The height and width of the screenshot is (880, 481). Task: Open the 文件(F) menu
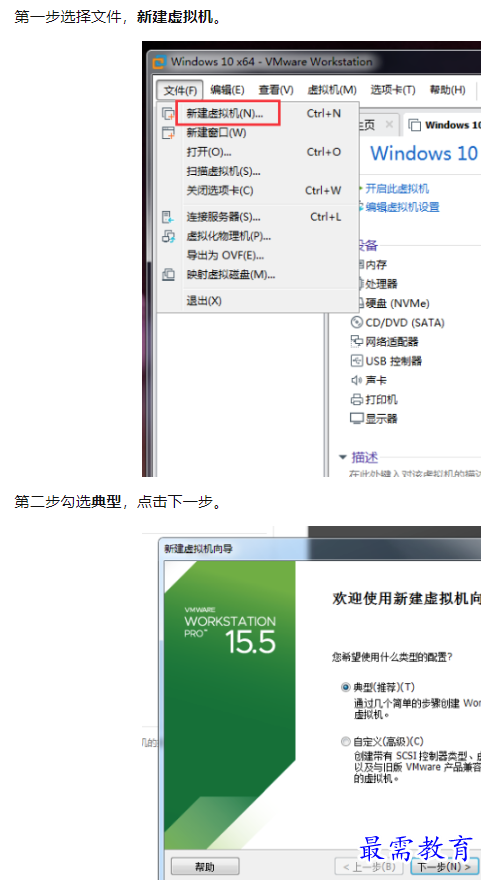tap(180, 90)
